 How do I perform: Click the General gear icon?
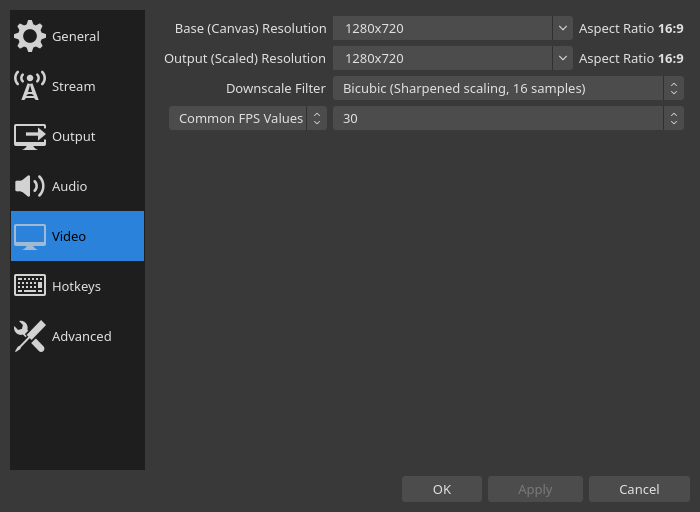point(30,36)
